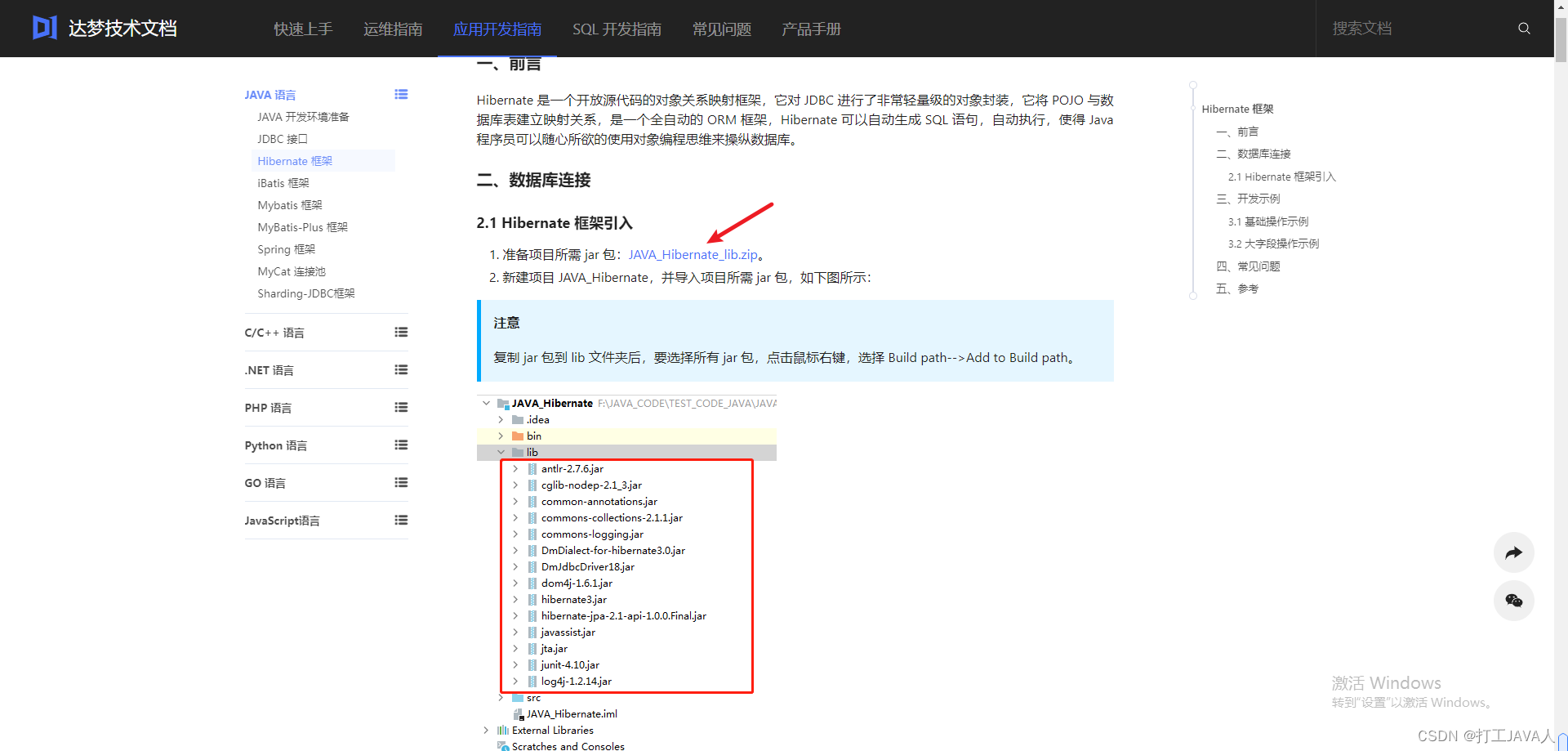1568x751 pixels.
Task: Open the 常见问题 nav tab
Action: tap(722, 29)
